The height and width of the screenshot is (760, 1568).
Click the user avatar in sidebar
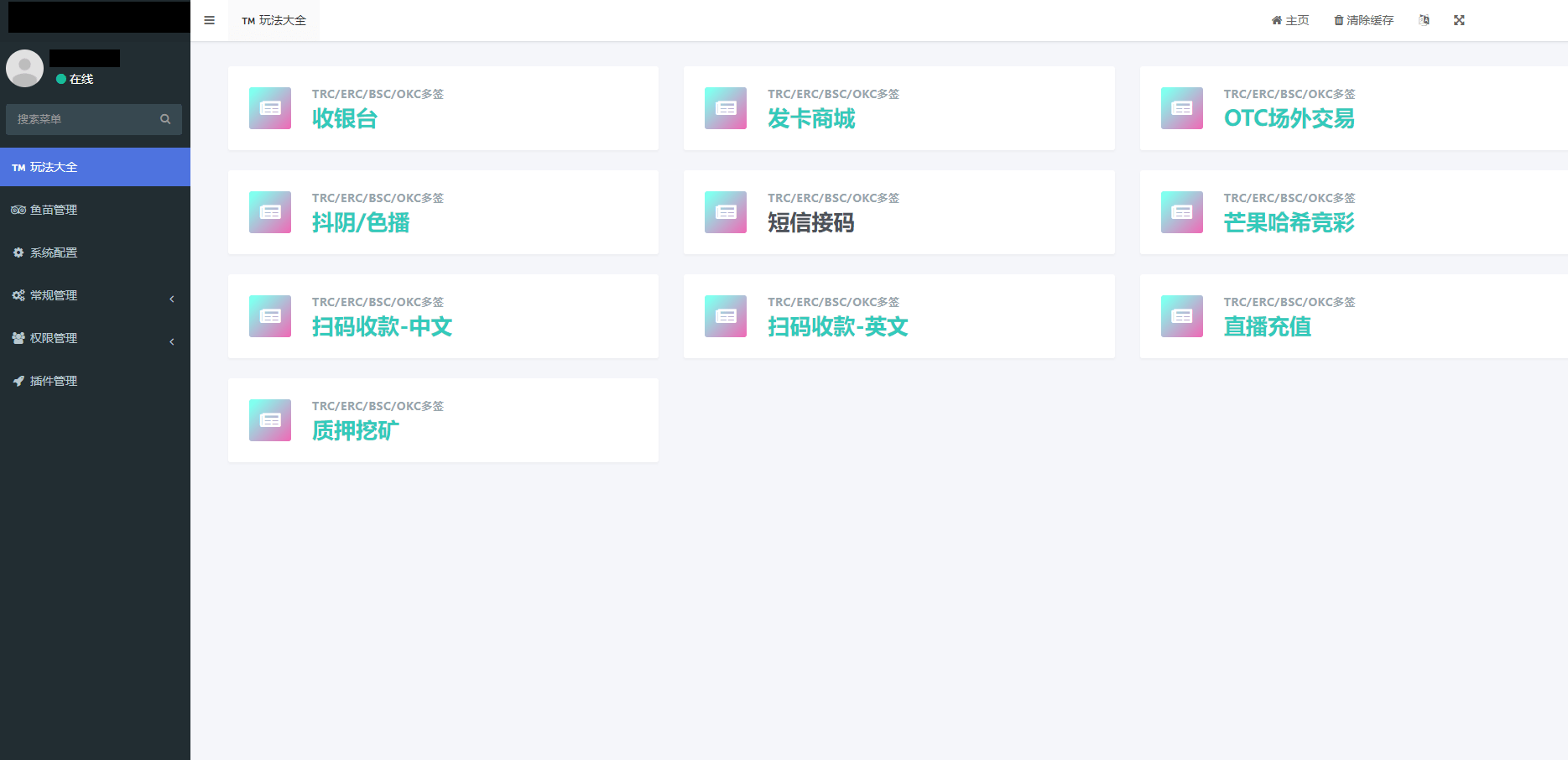pos(25,68)
